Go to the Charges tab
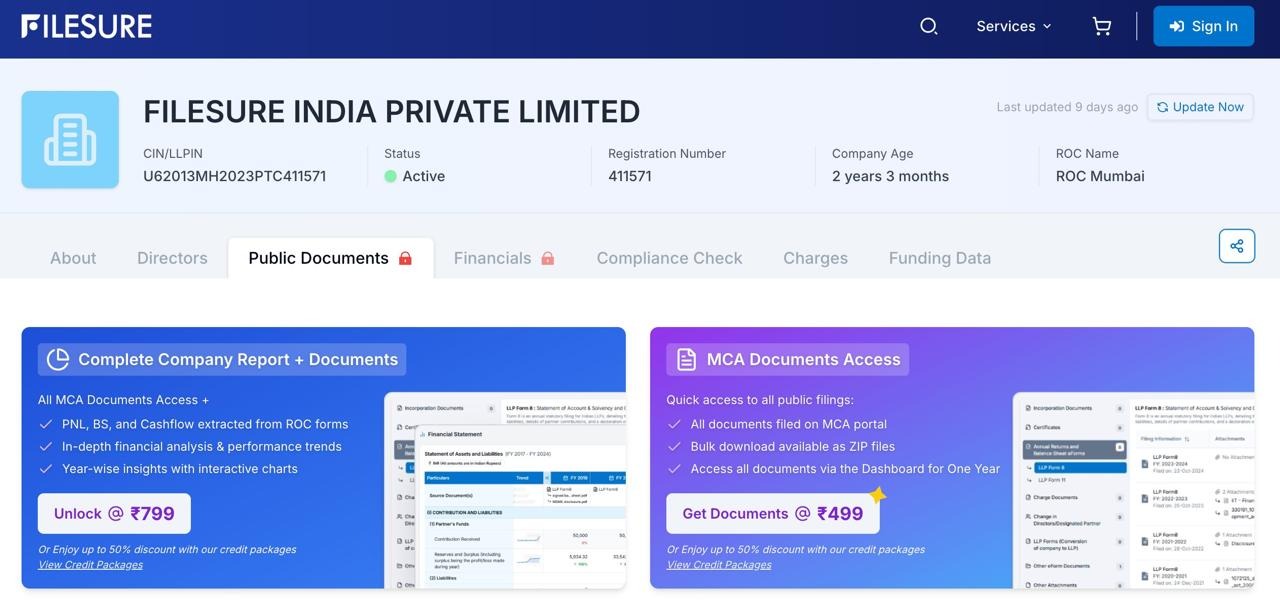The height and width of the screenshot is (605, 1280). (x=815, y=258)
